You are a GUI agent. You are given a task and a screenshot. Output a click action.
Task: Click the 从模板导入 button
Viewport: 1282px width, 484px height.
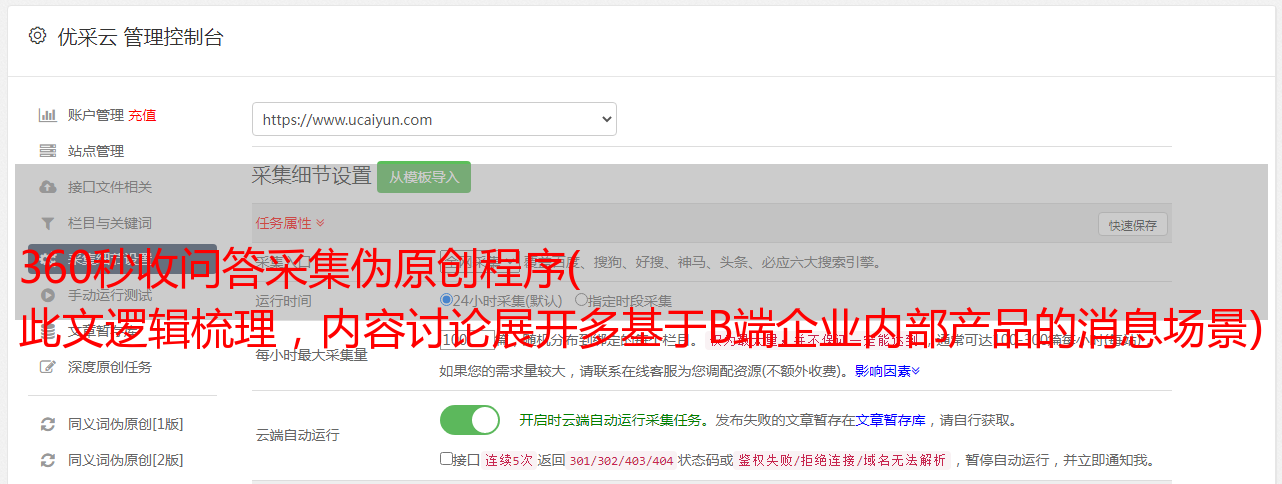click(424, 177)
